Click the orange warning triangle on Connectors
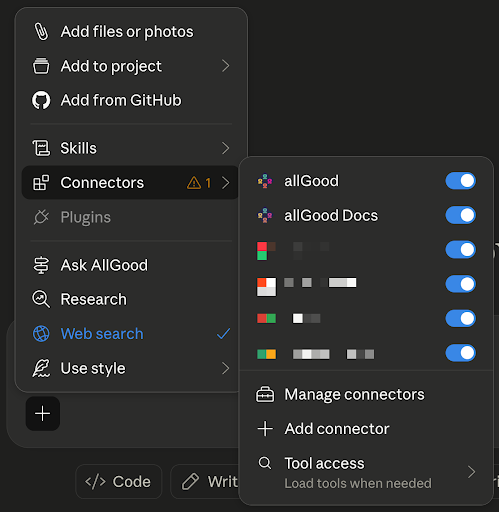The height and width of the screenshot is (512, 499). click(x=194, y=183)
